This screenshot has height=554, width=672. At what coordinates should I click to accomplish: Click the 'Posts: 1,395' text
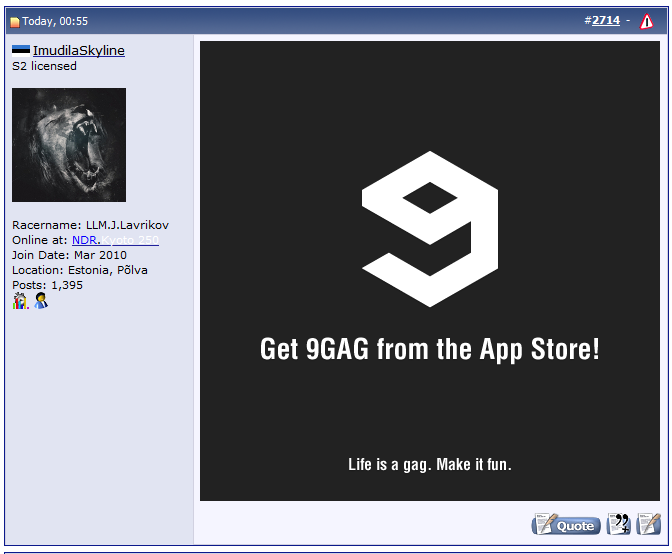(48, 285)
